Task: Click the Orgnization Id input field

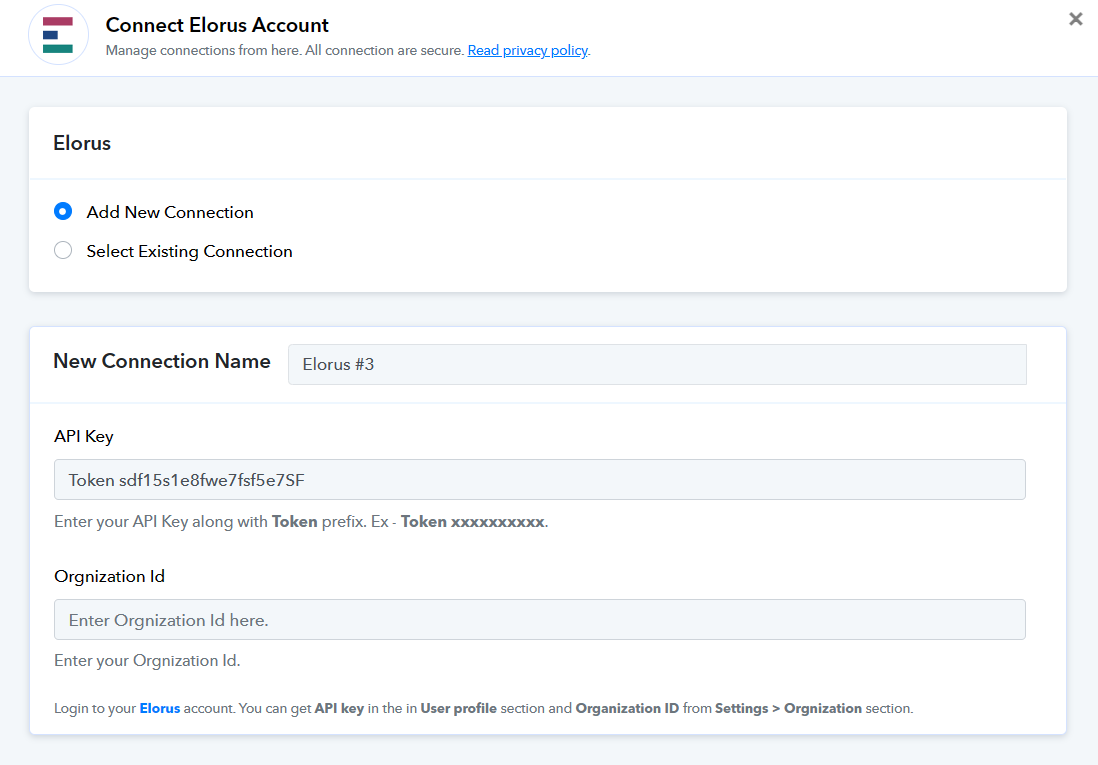Action: [540, 620]
